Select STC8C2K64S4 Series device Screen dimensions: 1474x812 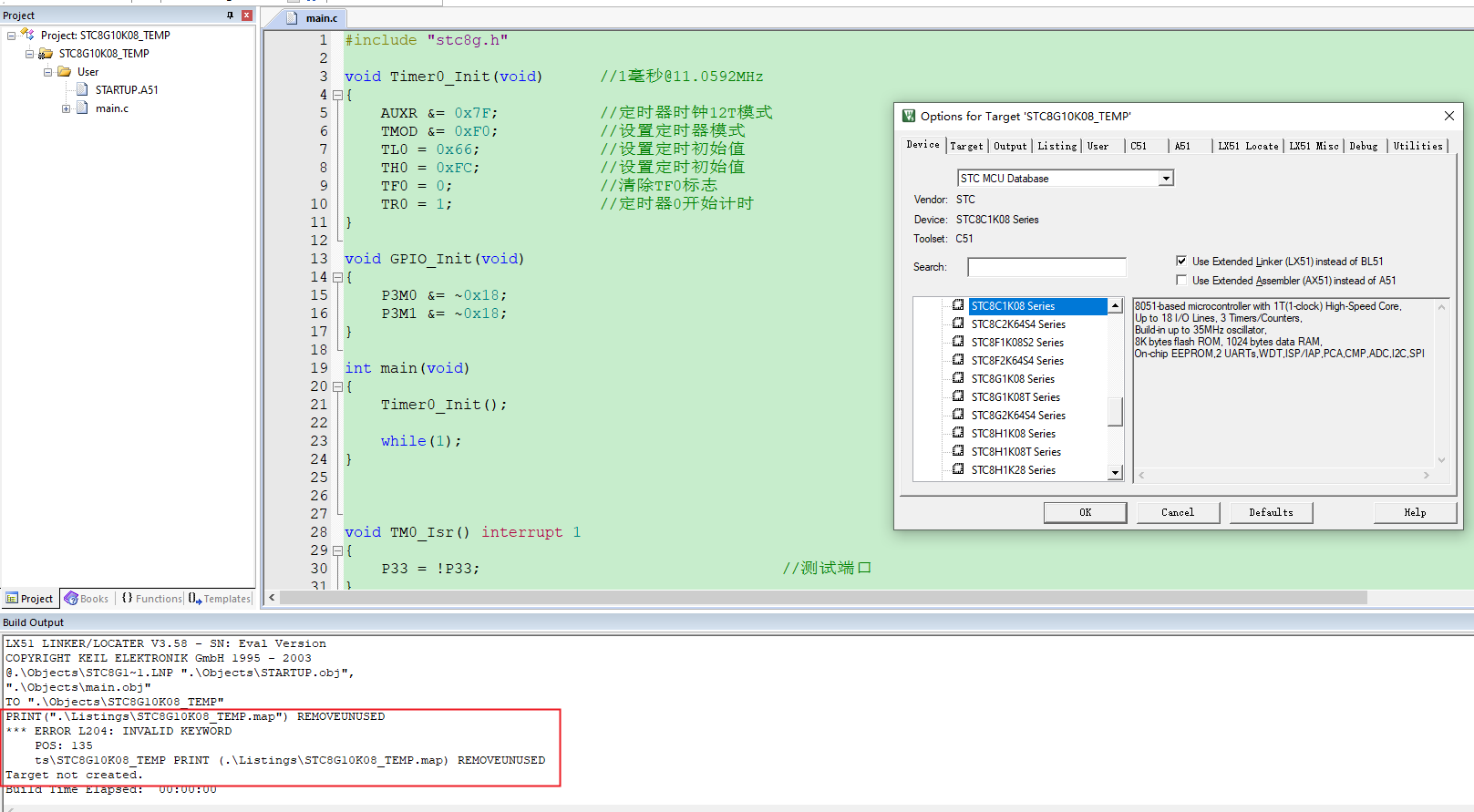pyautogui.click(x=1018, y=324)
